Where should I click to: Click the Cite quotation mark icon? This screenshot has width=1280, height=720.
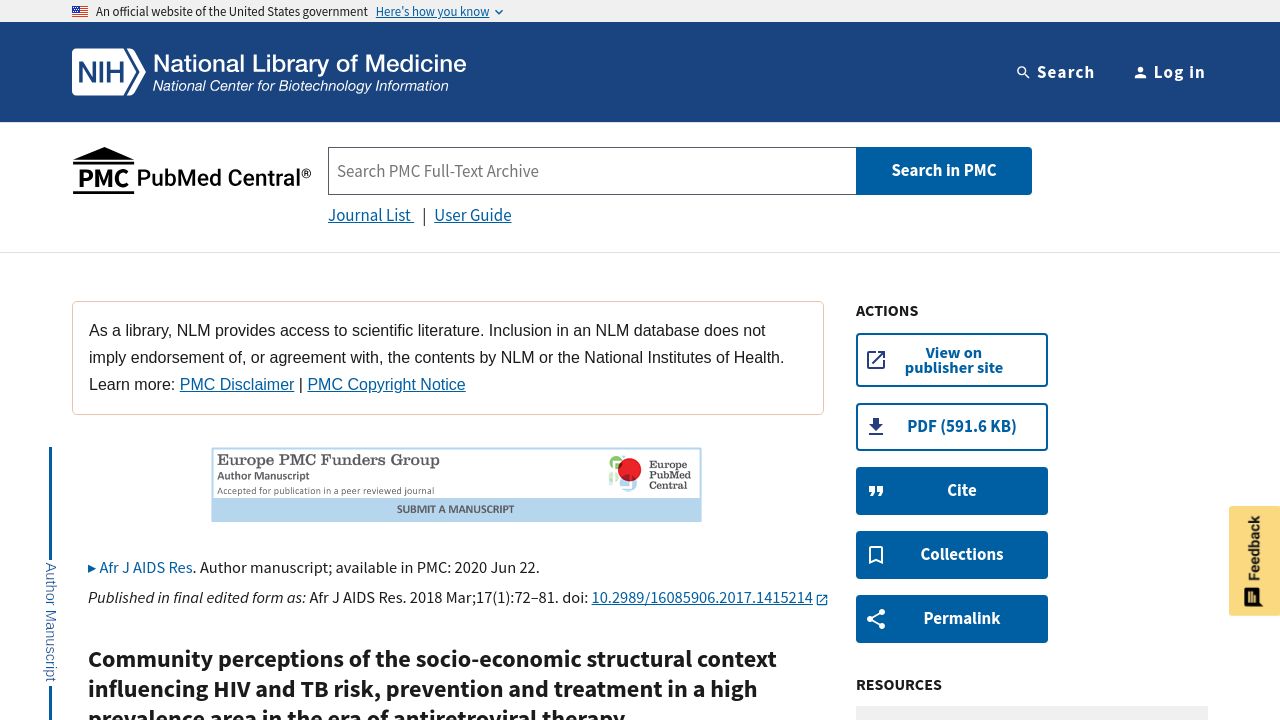pos(876,491)
